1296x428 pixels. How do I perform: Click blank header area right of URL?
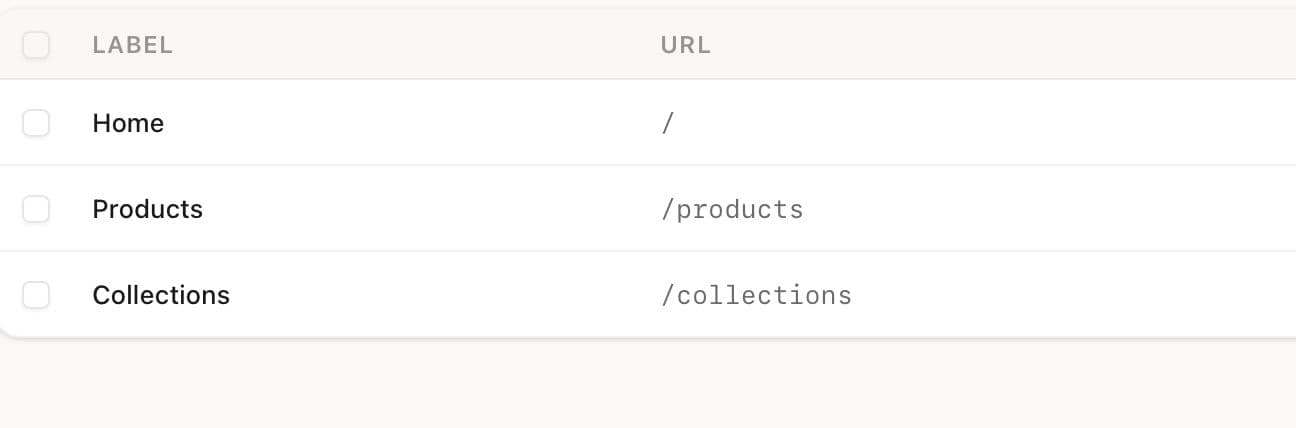coord(1000,45)
